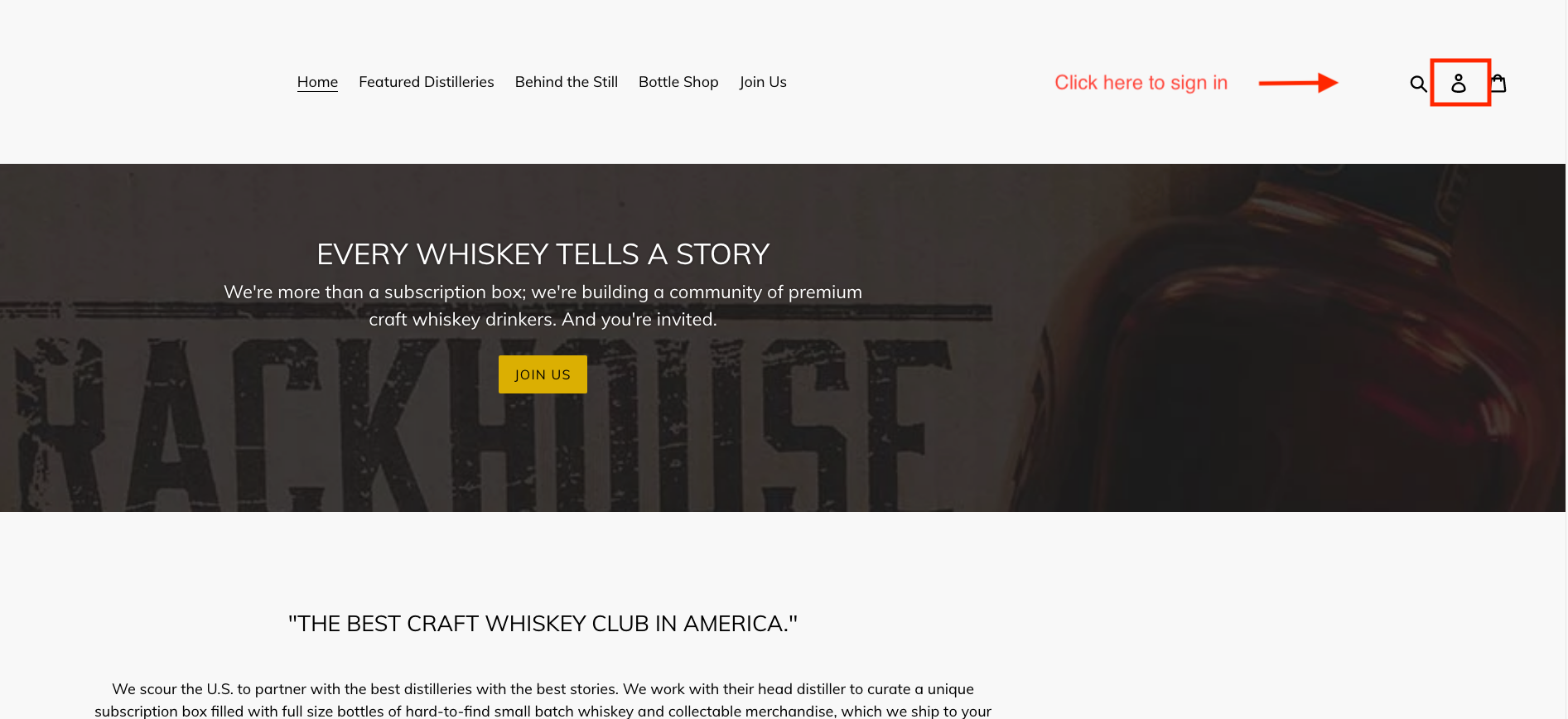Visit the Bottle Shop menu link
Viewport: 1568px width, 719px height.
pos(678,82)
